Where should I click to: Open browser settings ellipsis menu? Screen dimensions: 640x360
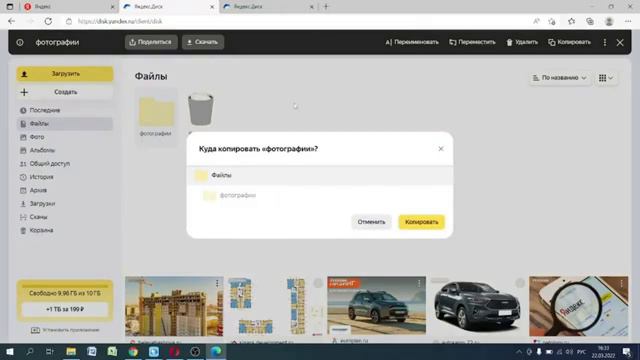[628, 21]
